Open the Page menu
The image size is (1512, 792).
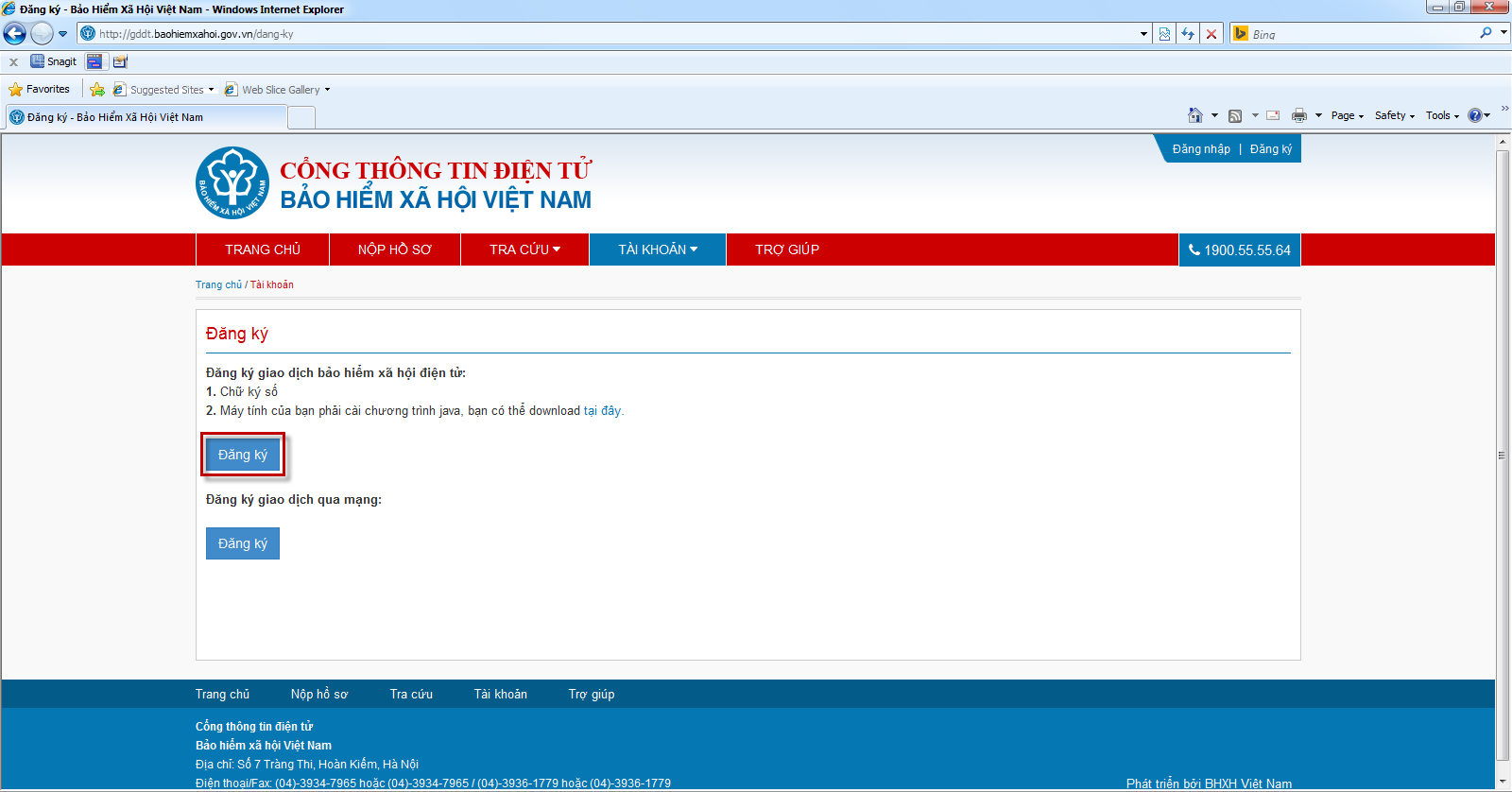(1348, 115)
